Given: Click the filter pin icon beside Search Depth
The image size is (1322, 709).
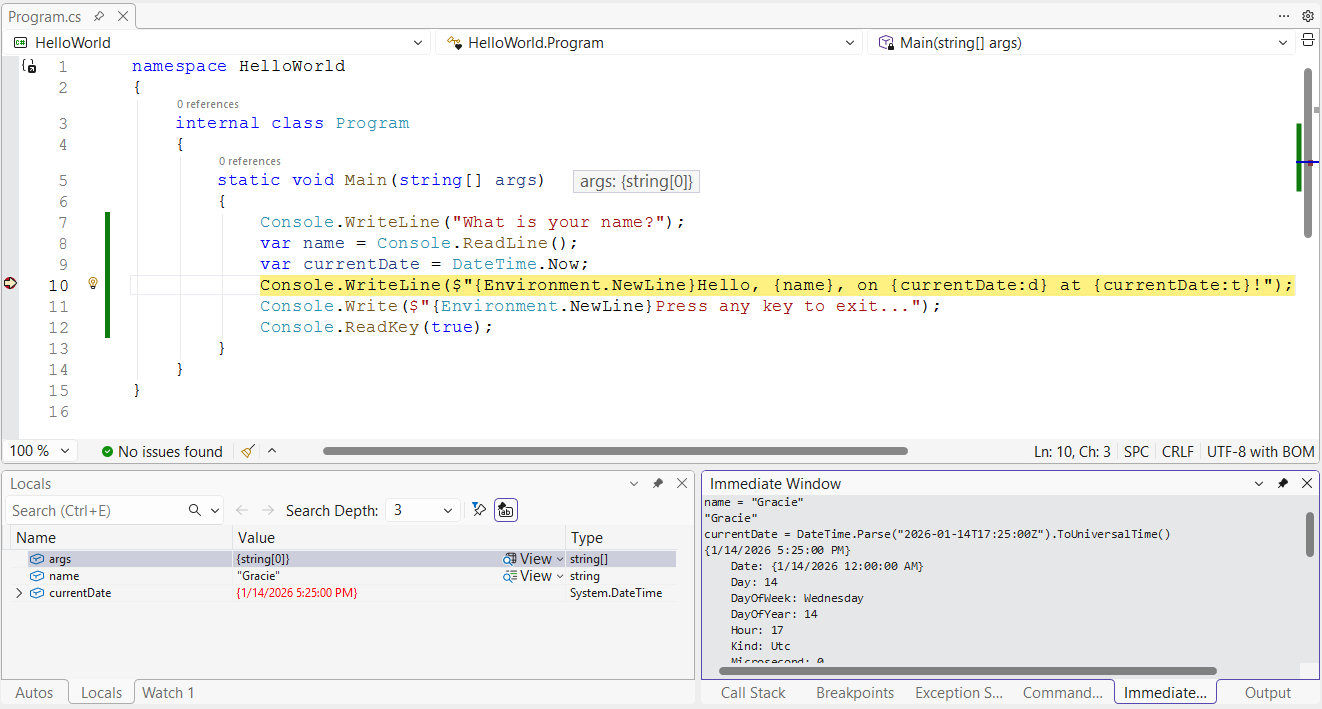Looking at the screenshot, I should tap(478, 509).
